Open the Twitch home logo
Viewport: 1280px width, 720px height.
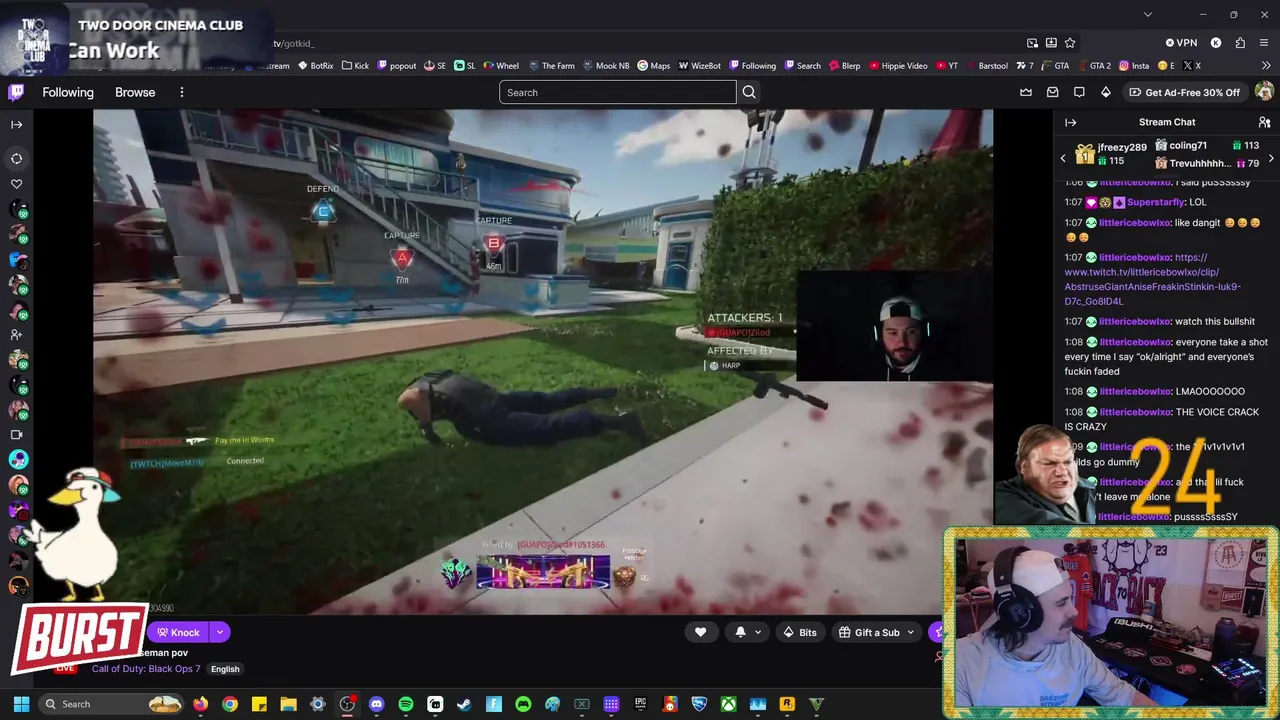16,92
